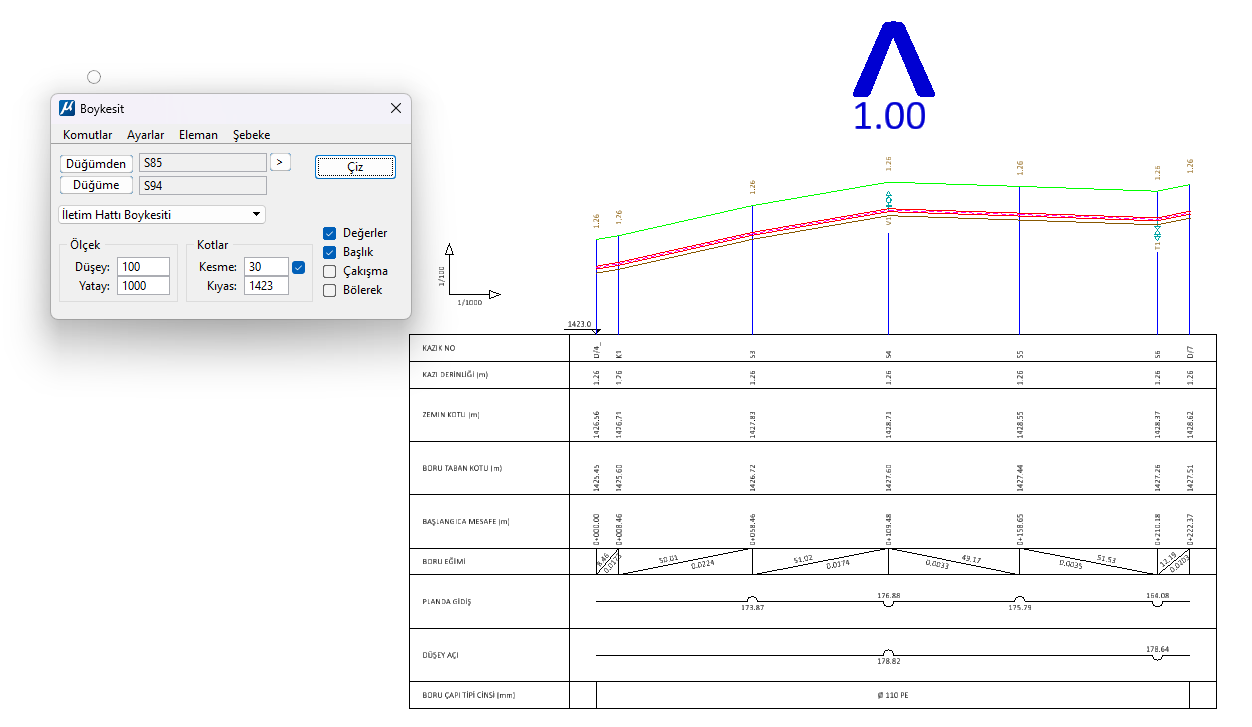This screenshot has height=727, width=1252.
Task: Click the Çiz button
Action: pyautogui.click(x=355, y=167)
